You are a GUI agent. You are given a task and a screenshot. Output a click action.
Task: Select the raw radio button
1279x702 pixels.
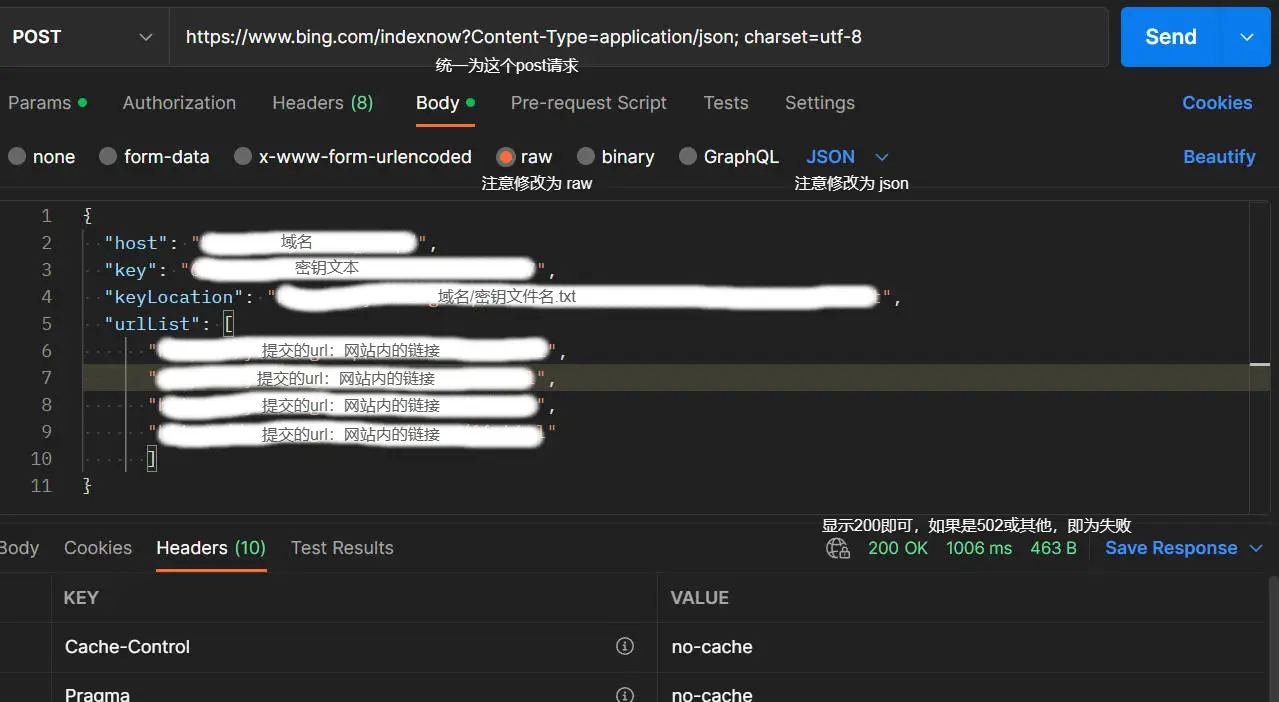506,157
